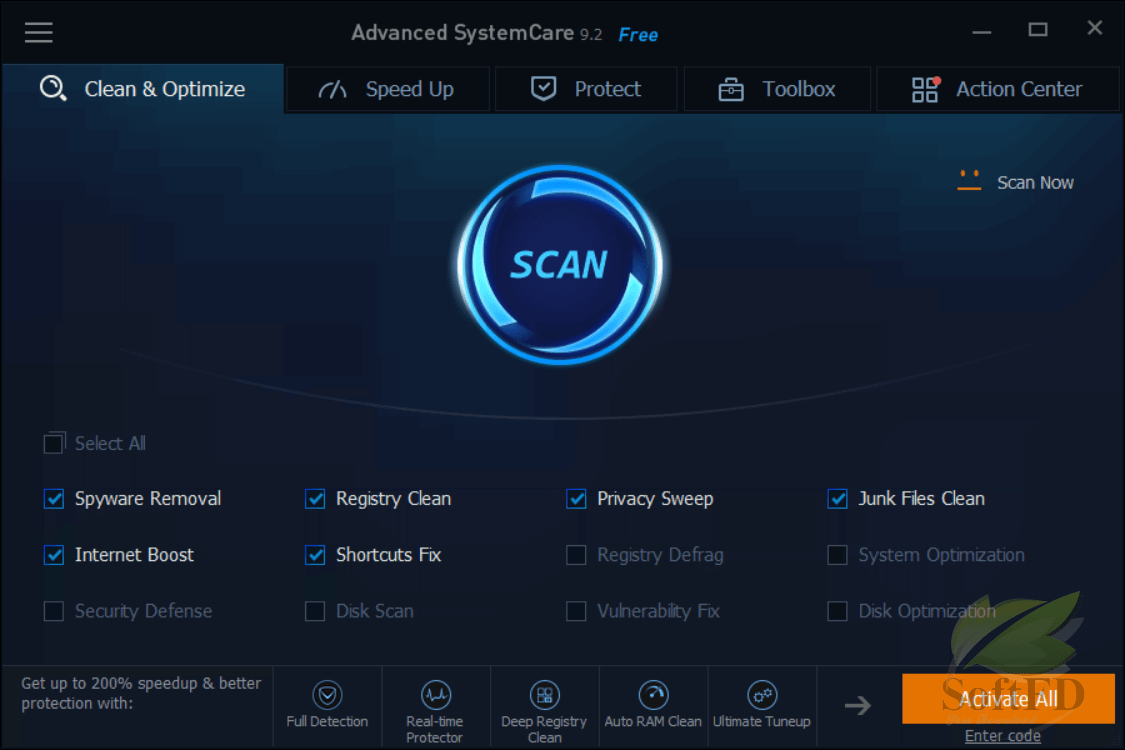Click the Spyware Removal label
Screen dimensions: 1125x750
tap(148, 499)
